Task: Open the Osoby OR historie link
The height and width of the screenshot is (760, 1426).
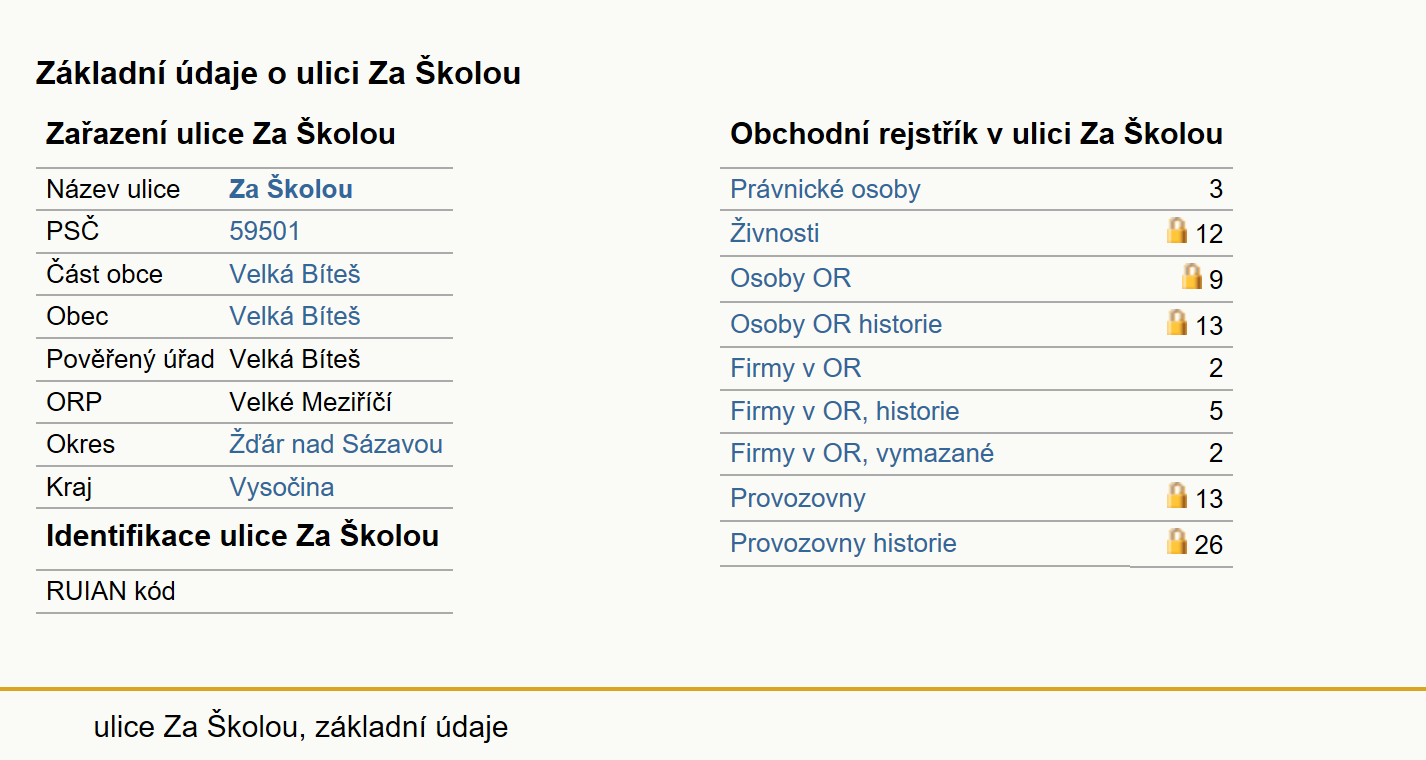Action: (x=836, y=324)
